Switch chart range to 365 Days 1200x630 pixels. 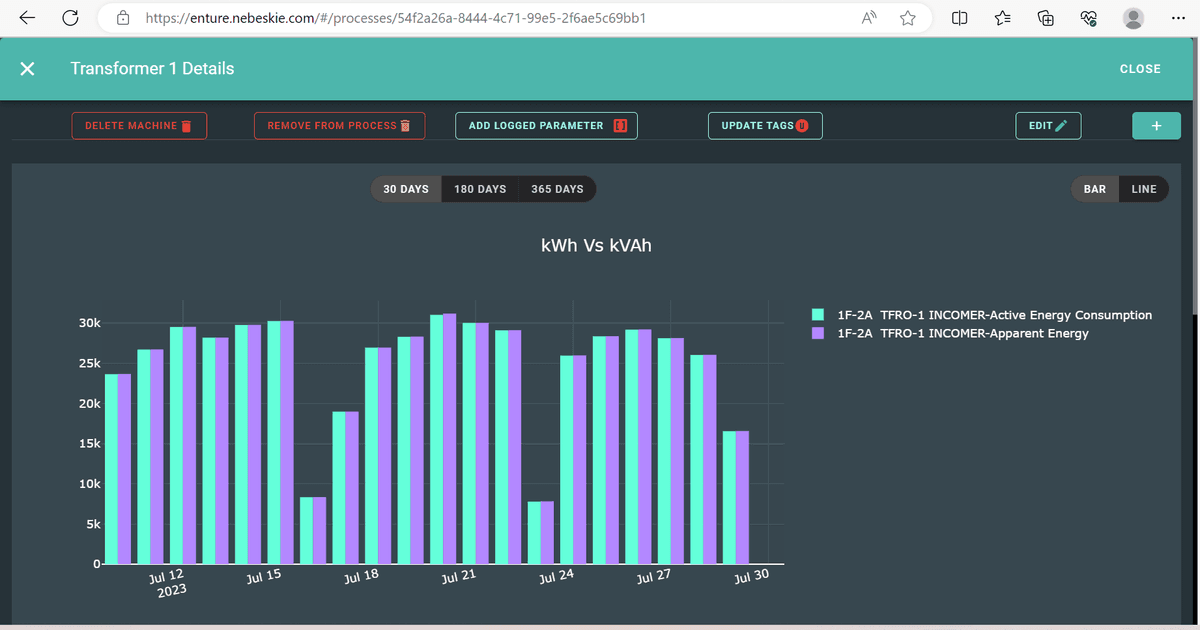click(557, 189)
